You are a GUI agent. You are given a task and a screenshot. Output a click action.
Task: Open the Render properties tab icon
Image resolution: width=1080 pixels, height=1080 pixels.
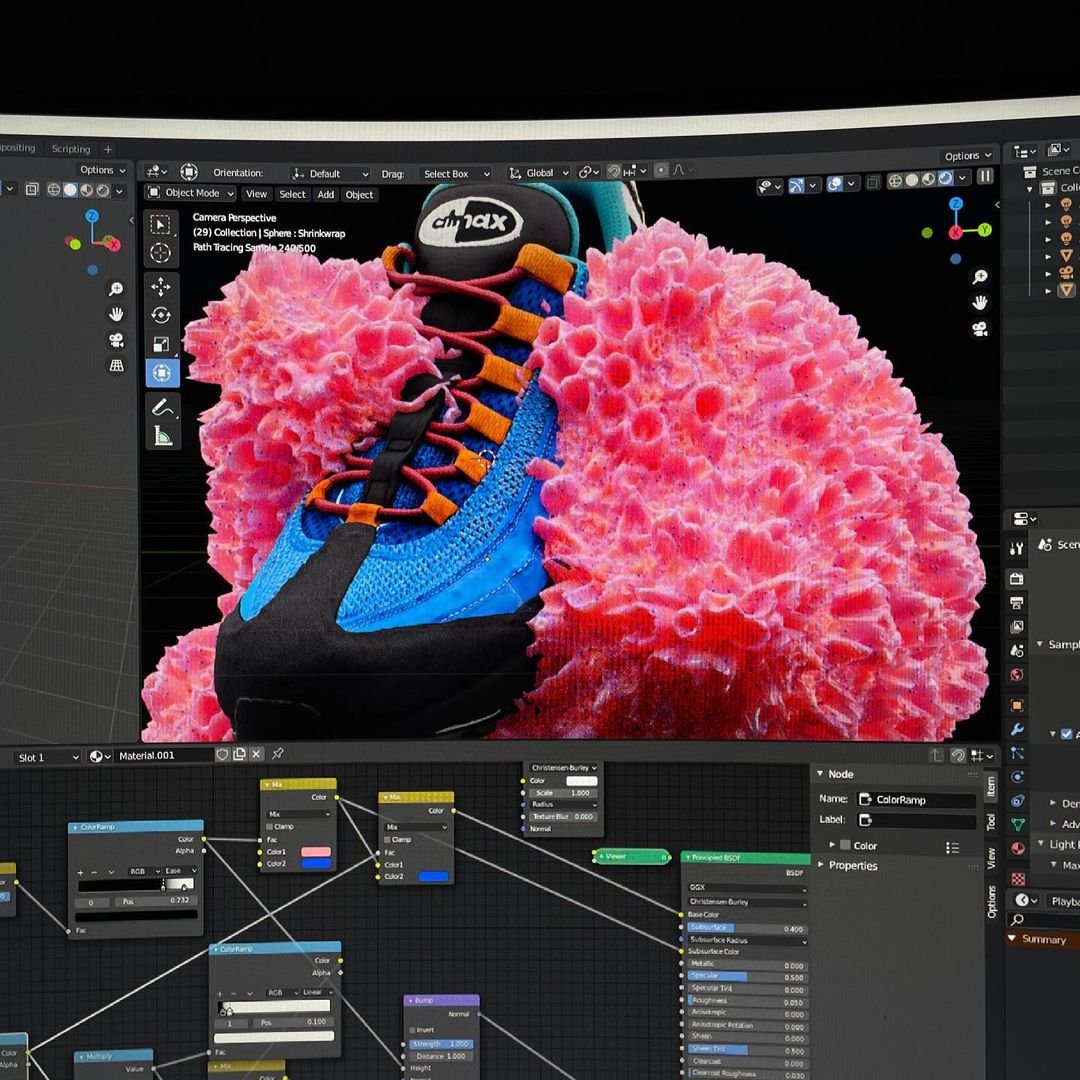tap(1017, 579)
